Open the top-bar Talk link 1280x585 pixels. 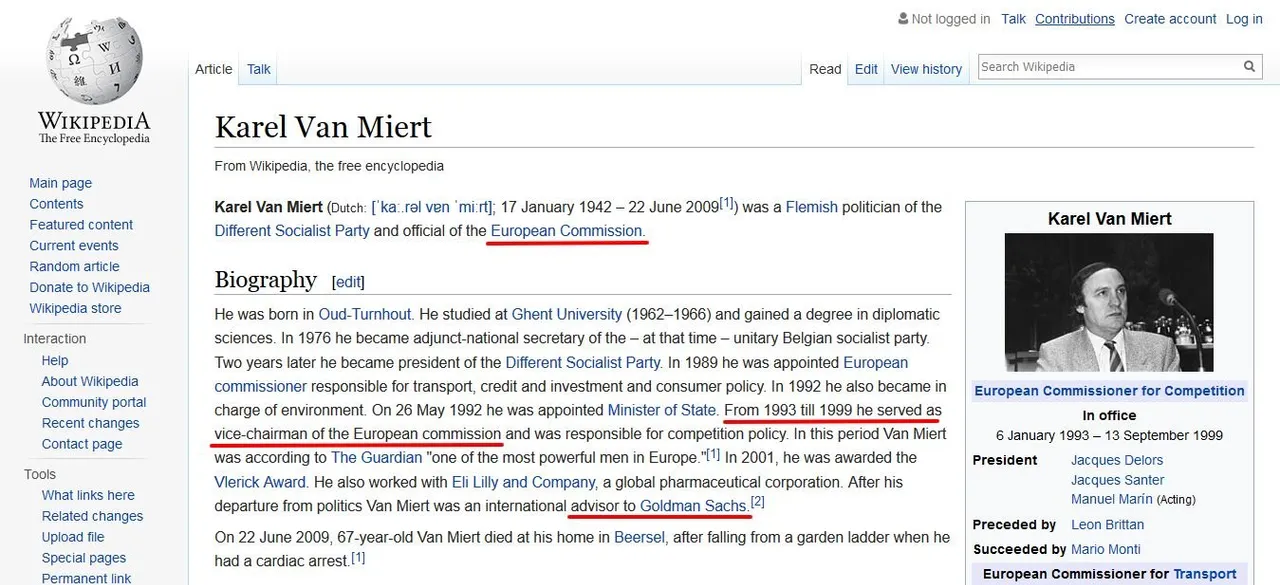[1013, 19]
